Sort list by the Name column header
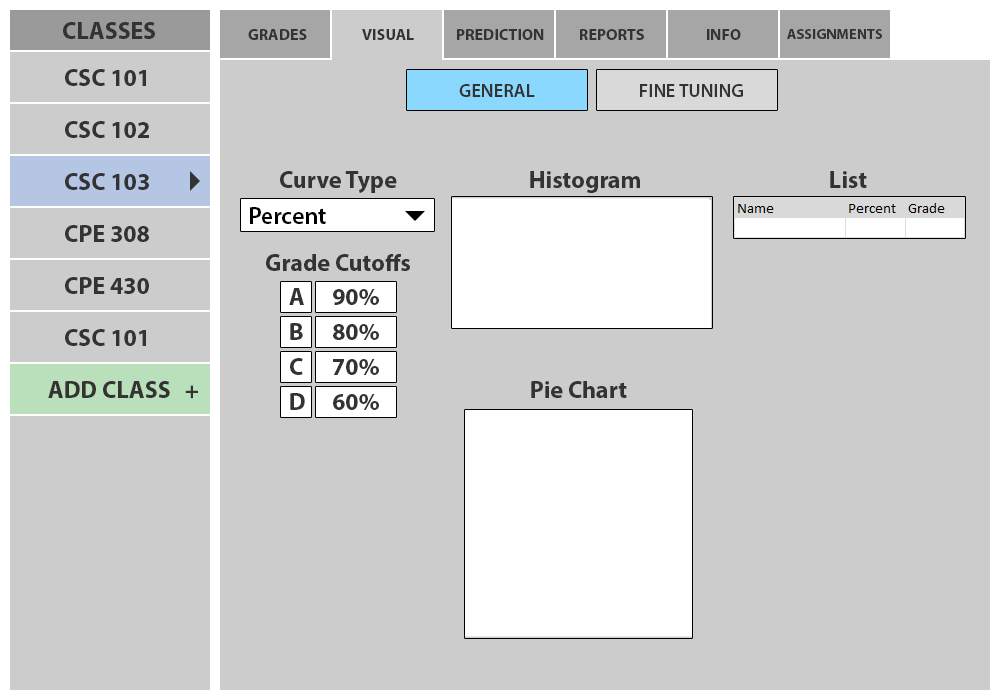 click(756, 209)
